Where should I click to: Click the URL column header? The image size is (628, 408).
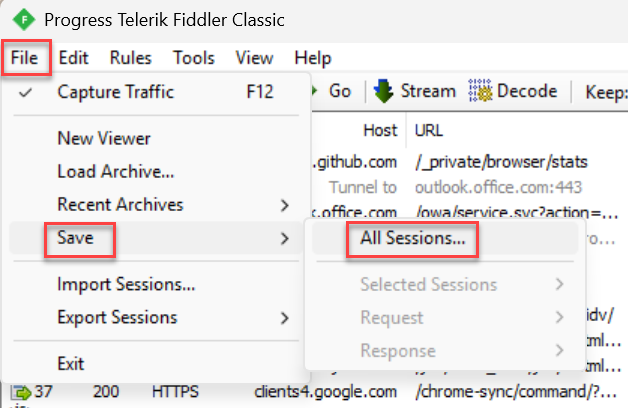[x=429, y=130]
